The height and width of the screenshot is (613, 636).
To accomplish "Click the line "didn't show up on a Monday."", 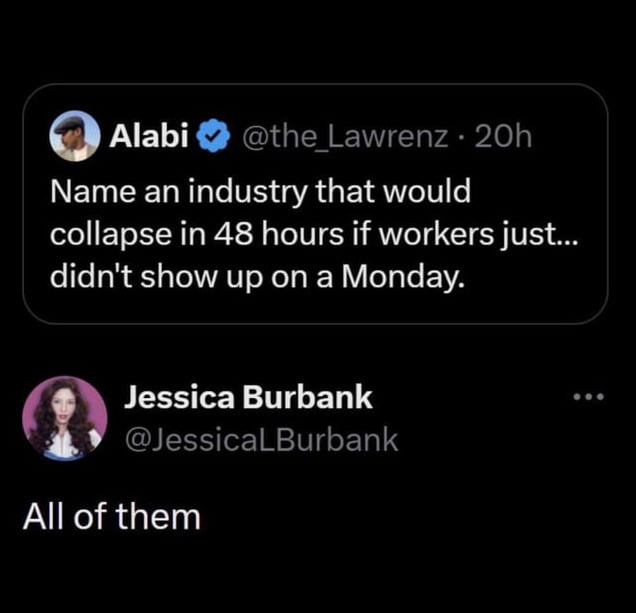I will pyautogui.click(x=257, y=277).
